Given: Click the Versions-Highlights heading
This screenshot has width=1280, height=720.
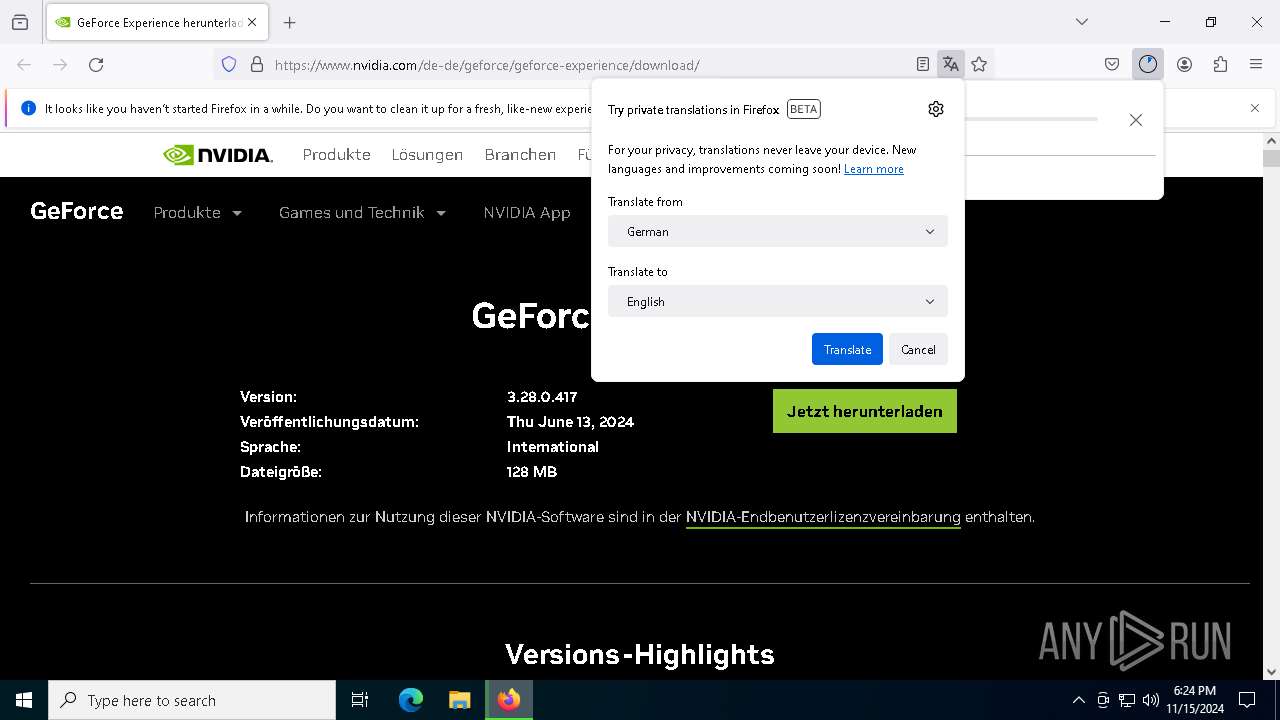Looking at the screenshot, I should click(x=640, y=654).
